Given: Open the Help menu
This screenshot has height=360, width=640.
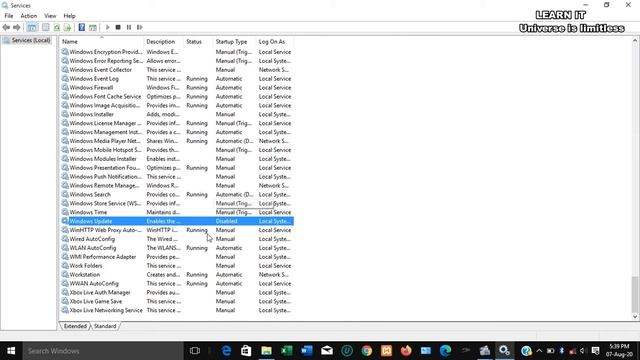Looking at the screenshot, I should pos(69,16).
